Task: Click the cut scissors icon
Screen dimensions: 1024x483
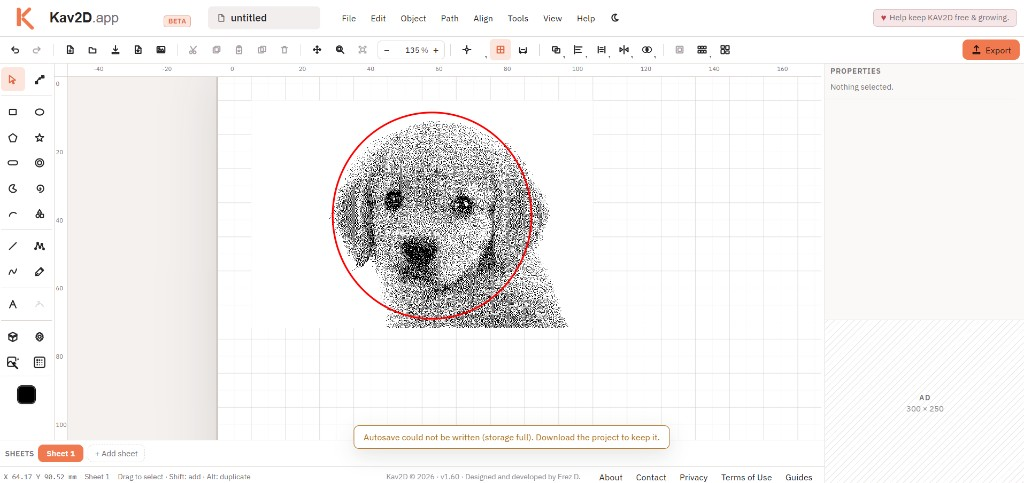Action: pos(193,50)
